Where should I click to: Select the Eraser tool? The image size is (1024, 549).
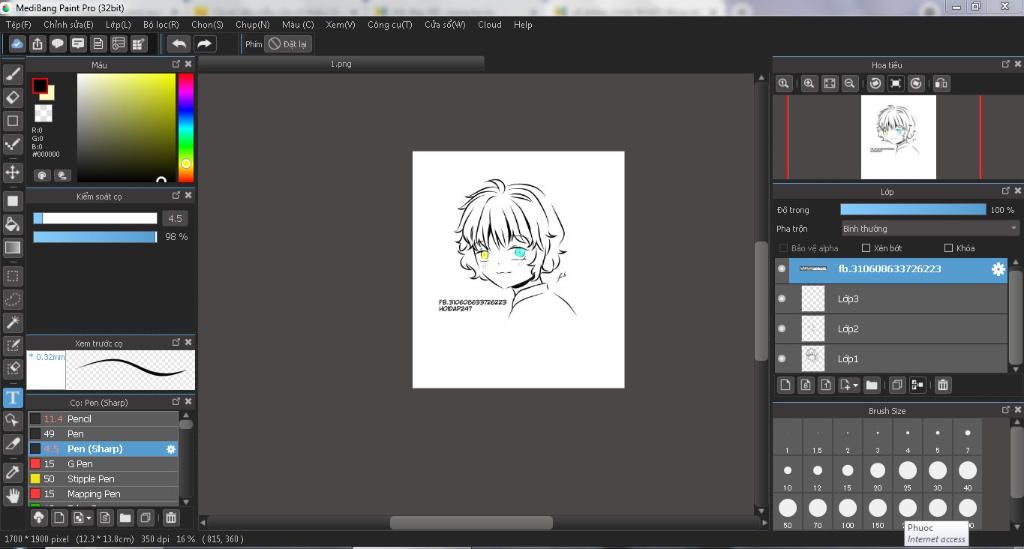coord(12,97)
